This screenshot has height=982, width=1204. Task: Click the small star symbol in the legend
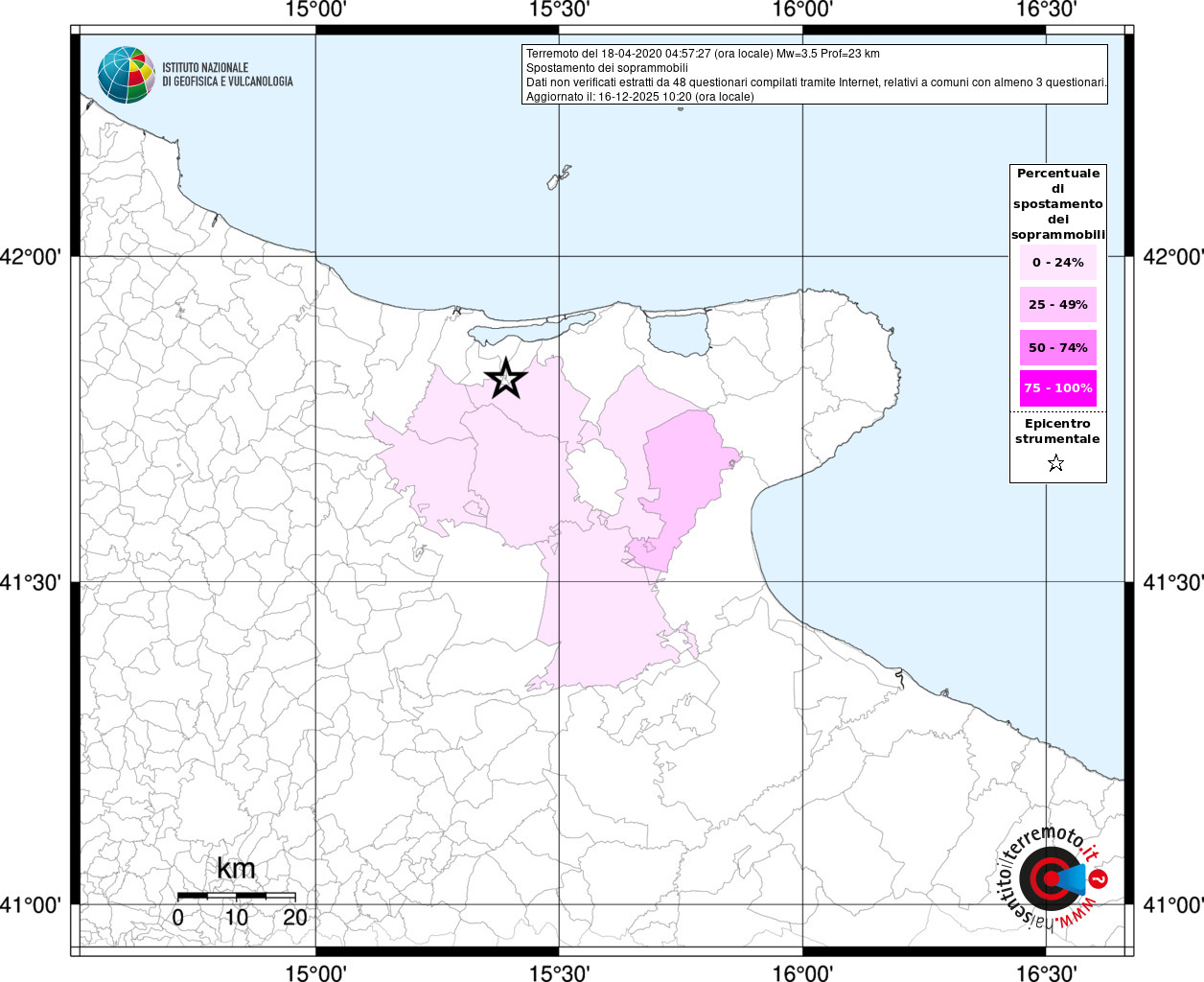[x=1055, y=464]
